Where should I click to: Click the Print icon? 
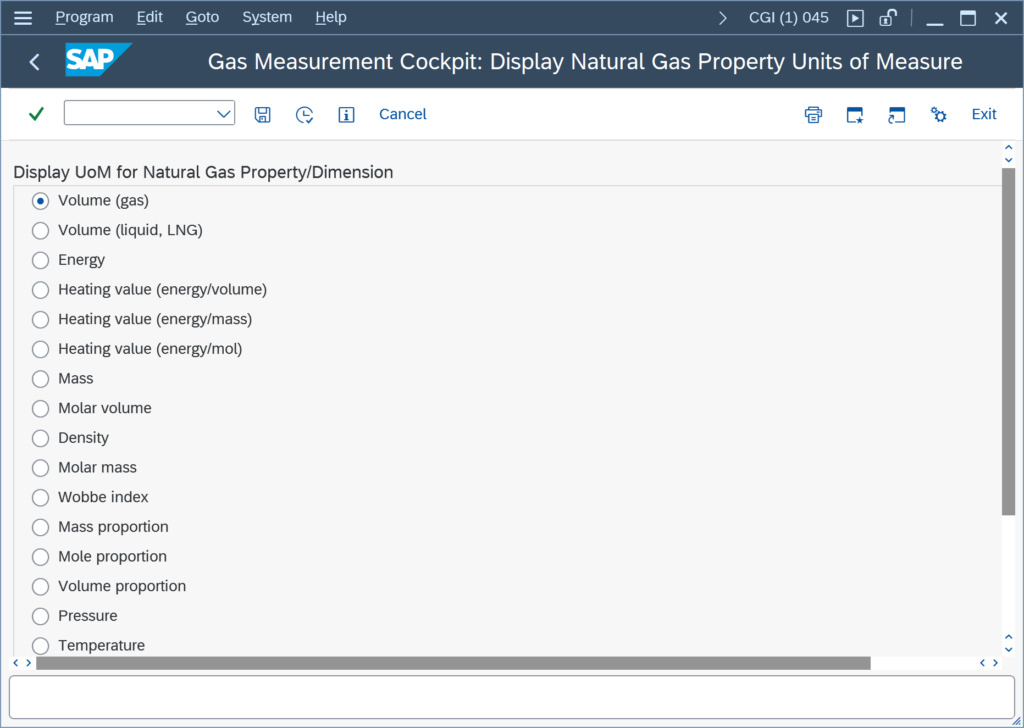coord(813,114)
